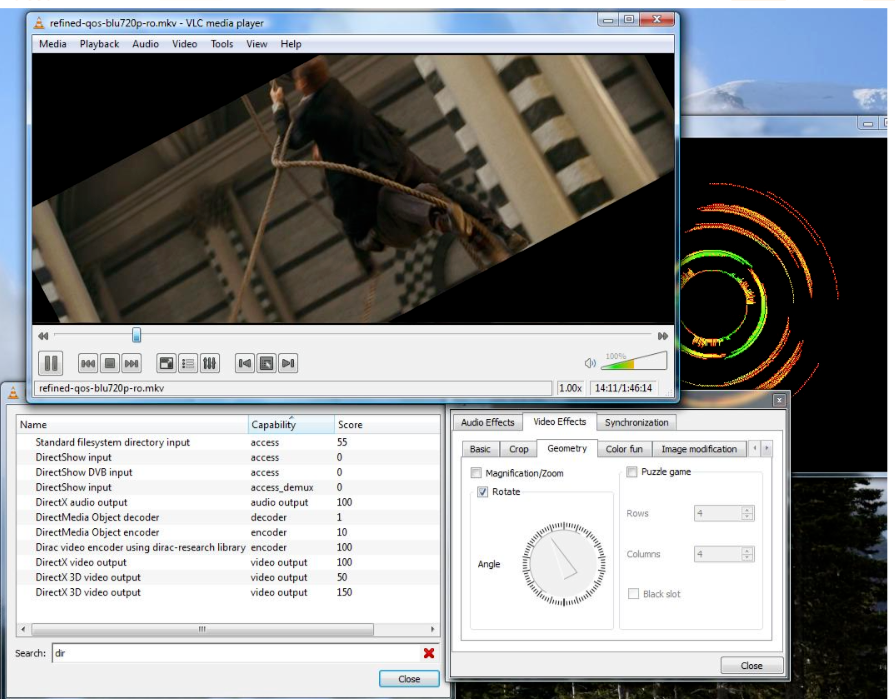Click the seek slider handle

point(136,335)
